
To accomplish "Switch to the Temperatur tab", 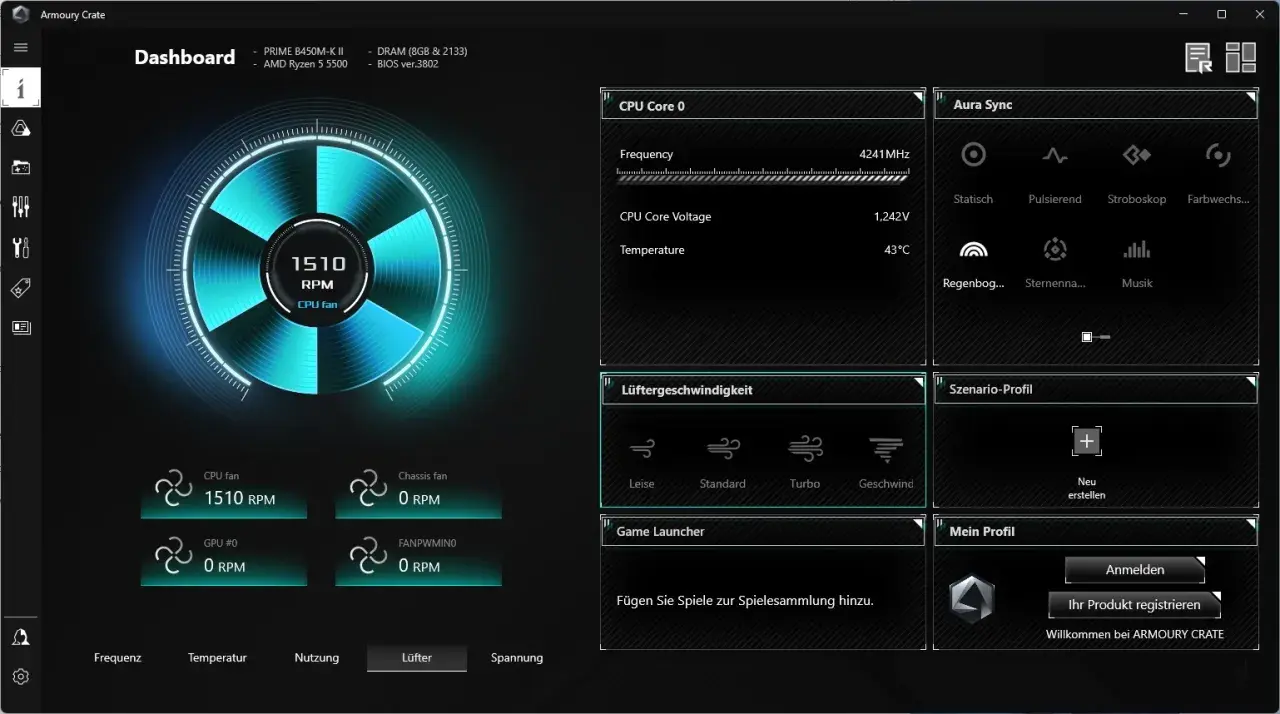I will [x=217, y=658].
